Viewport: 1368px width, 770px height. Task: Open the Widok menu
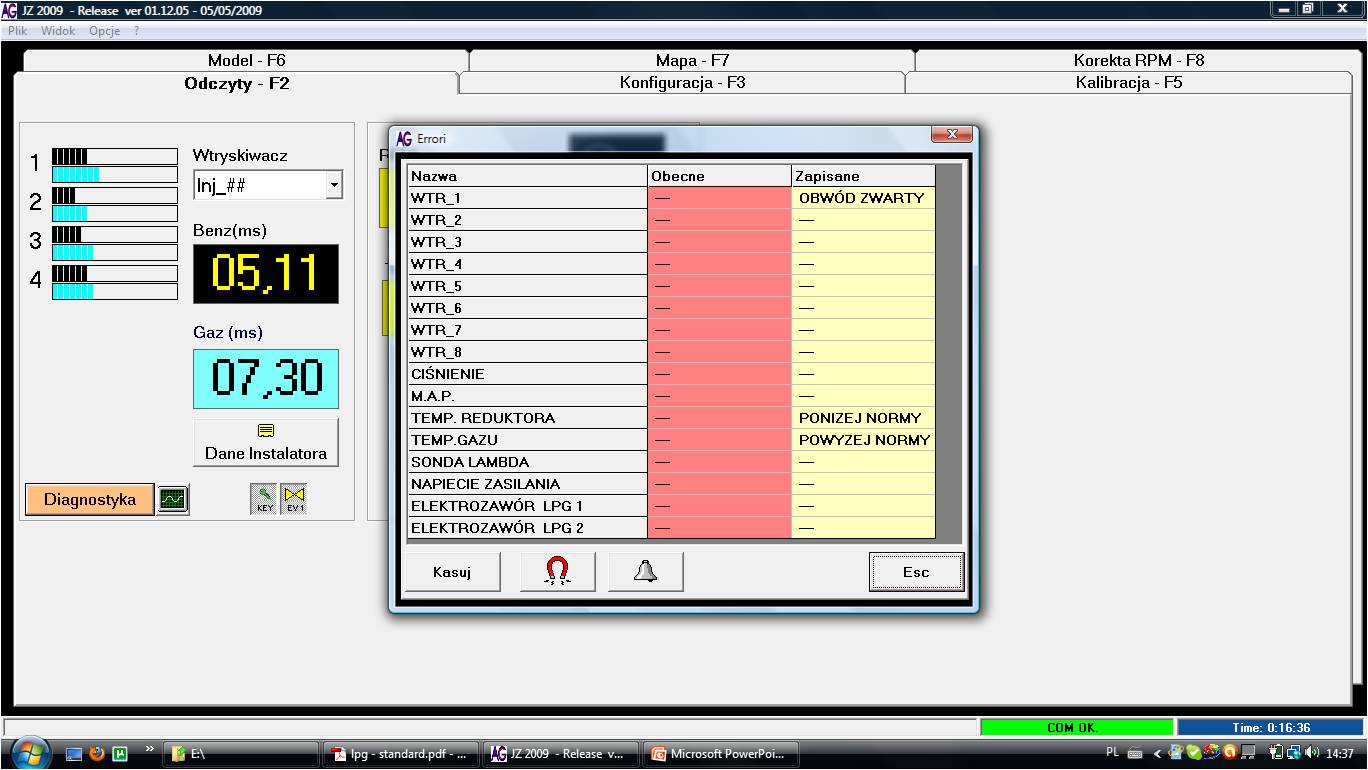point(58,31)
